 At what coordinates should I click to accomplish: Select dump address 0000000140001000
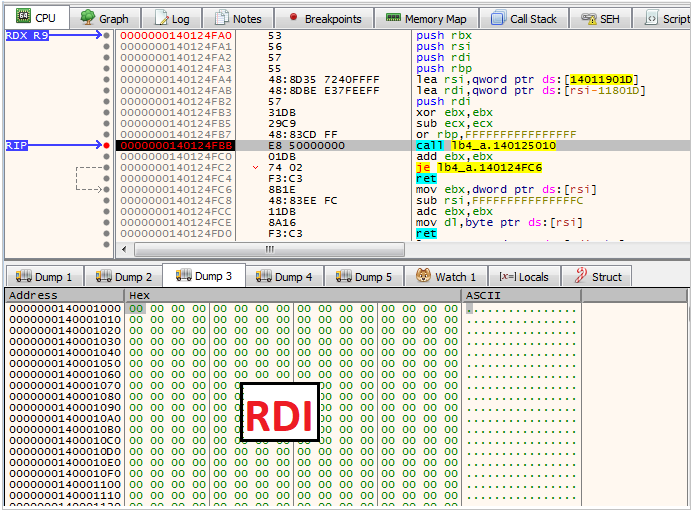point(65,309)
